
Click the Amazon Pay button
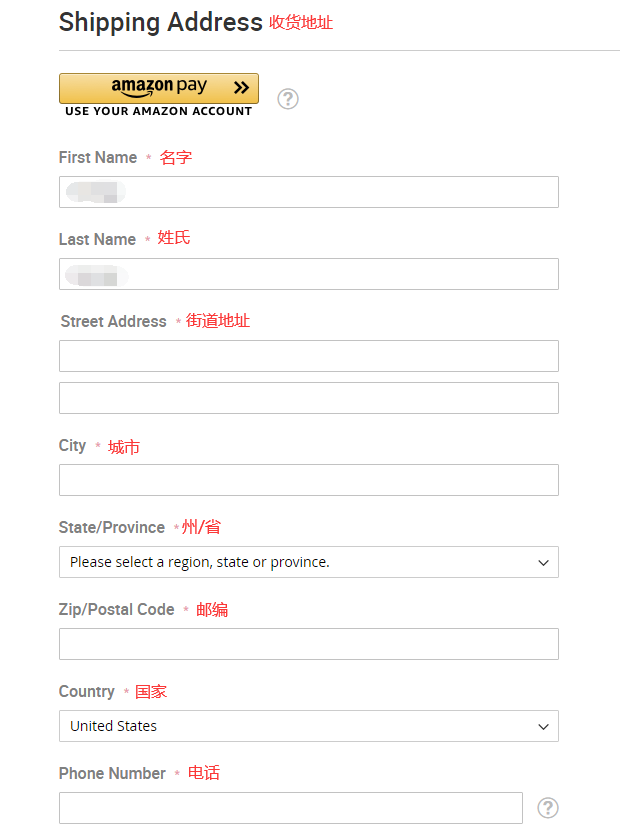click(158, 88)
